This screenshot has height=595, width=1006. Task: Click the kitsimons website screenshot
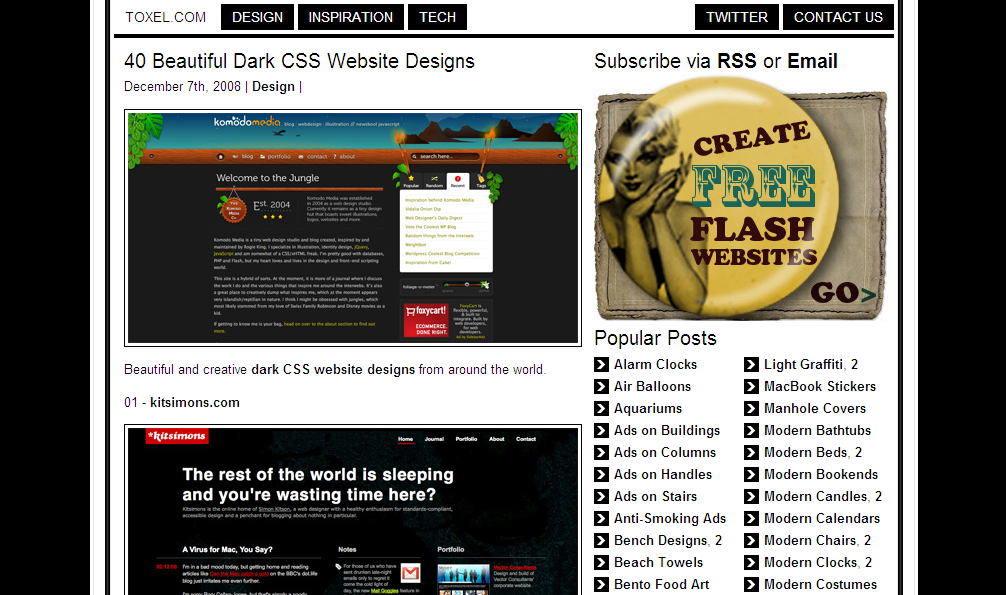[x=353, y=510]
